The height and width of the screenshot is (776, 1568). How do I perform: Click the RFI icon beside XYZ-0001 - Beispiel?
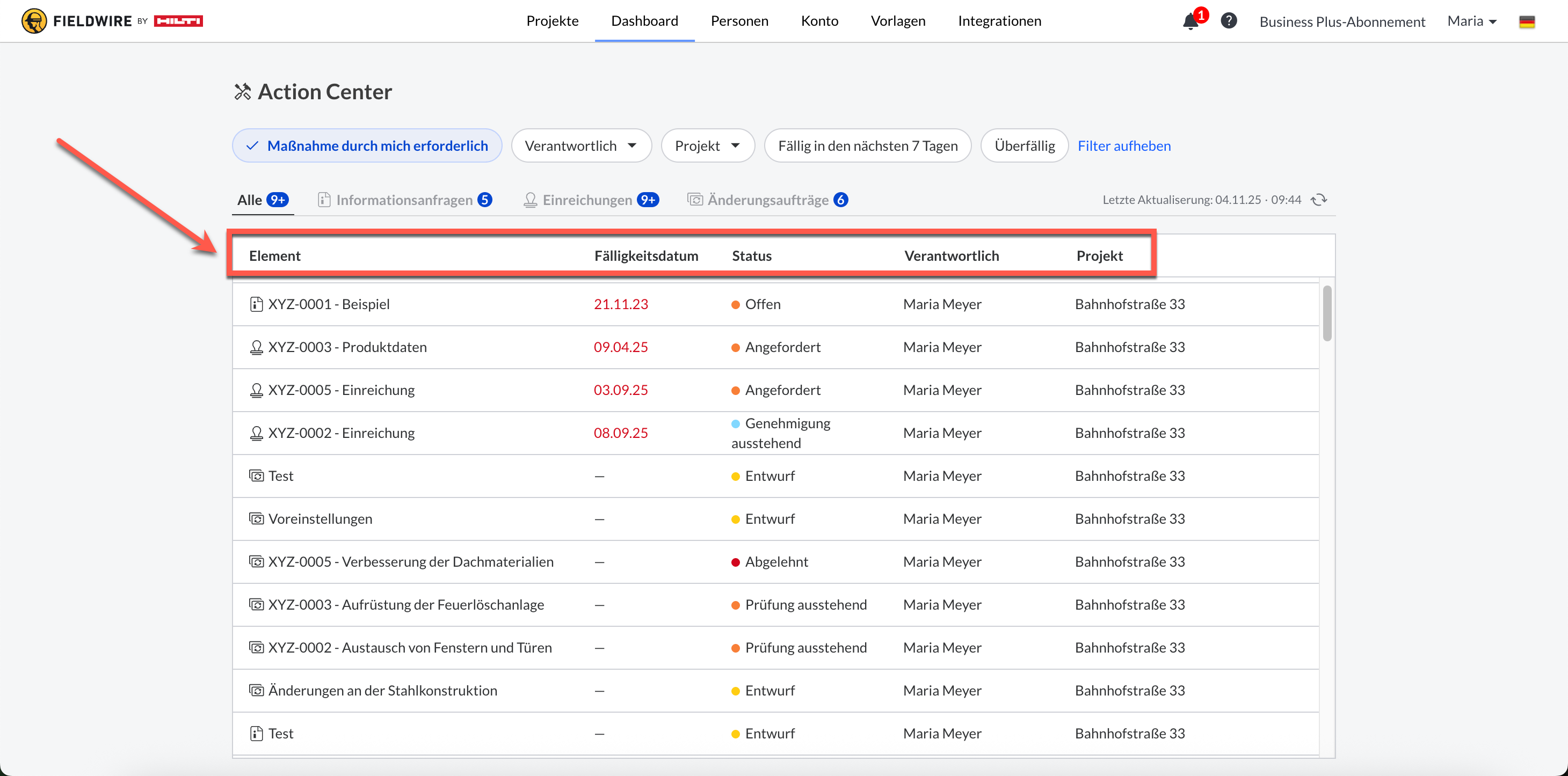point(256,304)
